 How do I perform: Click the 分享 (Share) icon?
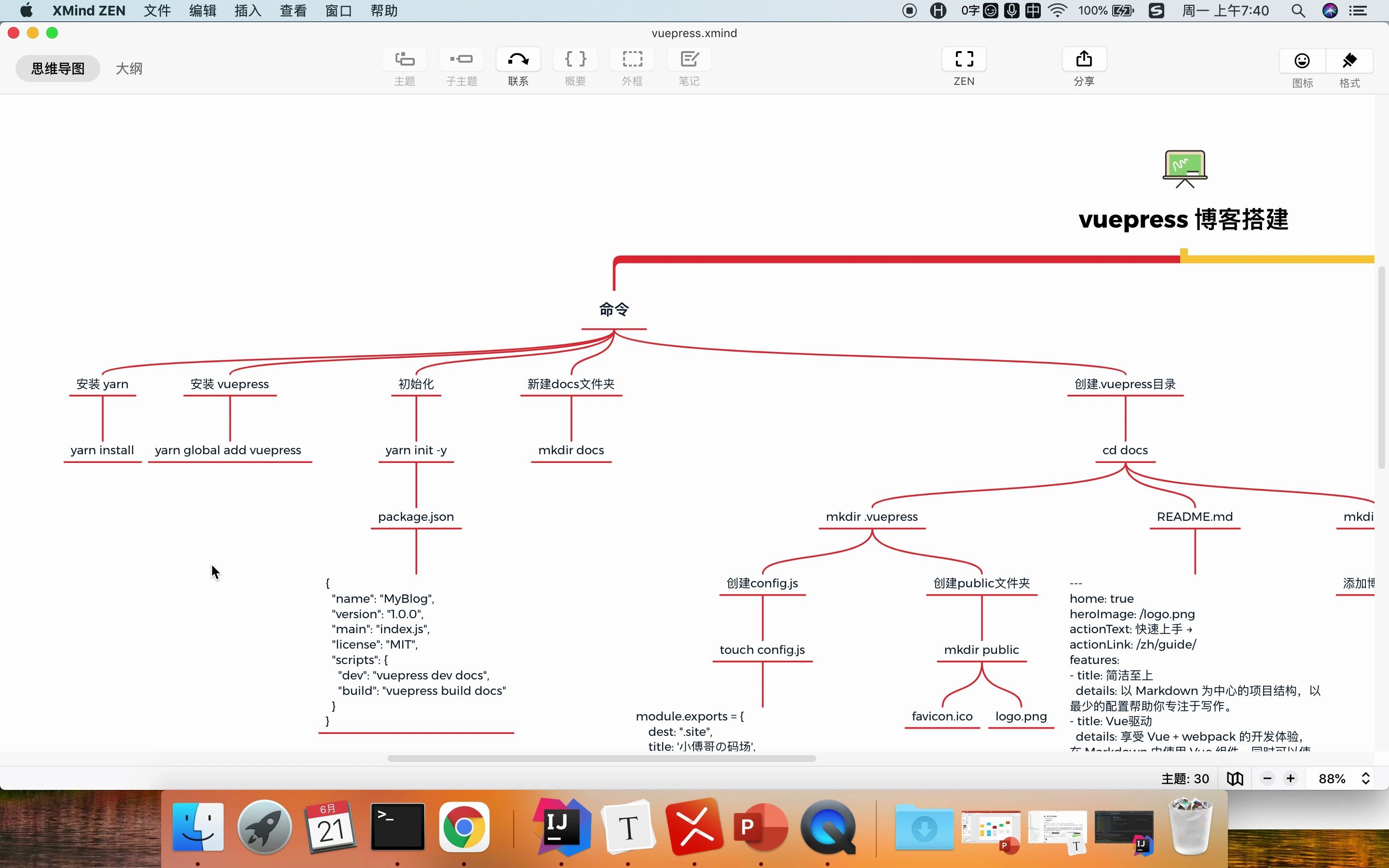pyautogui.click(x=1084, y=59)
